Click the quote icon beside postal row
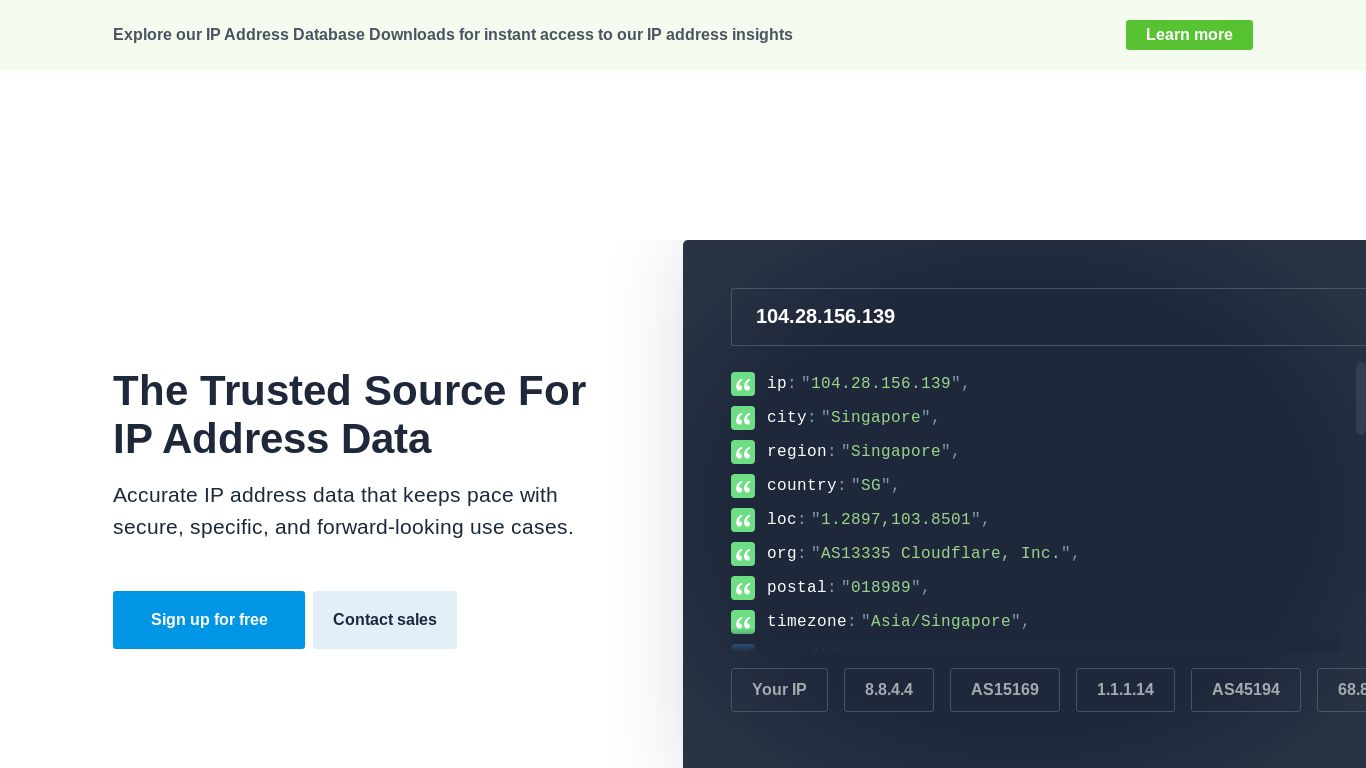The height and width of the screenshot is (768, 1366). (743, 588)
